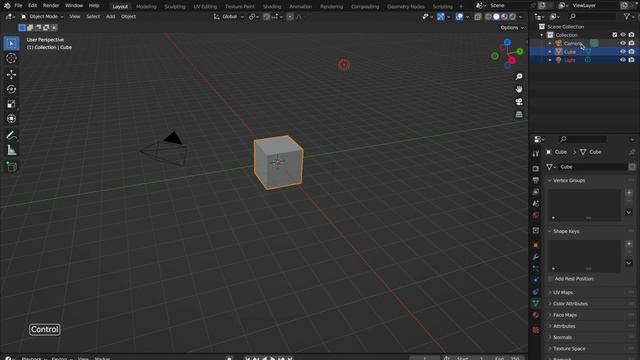Open the Modifiers wrench tab
Viewport: 640px width, 360px height.
pyautogui.click(x=536, y=257)
